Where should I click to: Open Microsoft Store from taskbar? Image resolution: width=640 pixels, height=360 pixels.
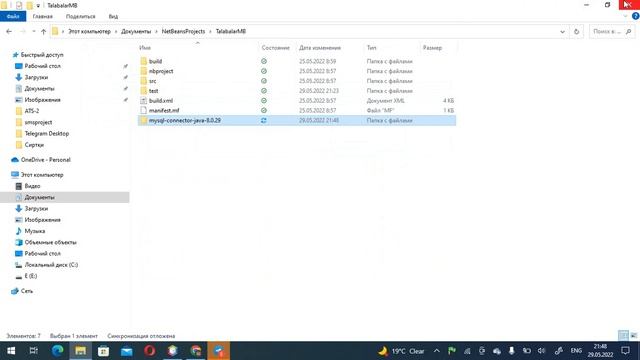[103, 351]
